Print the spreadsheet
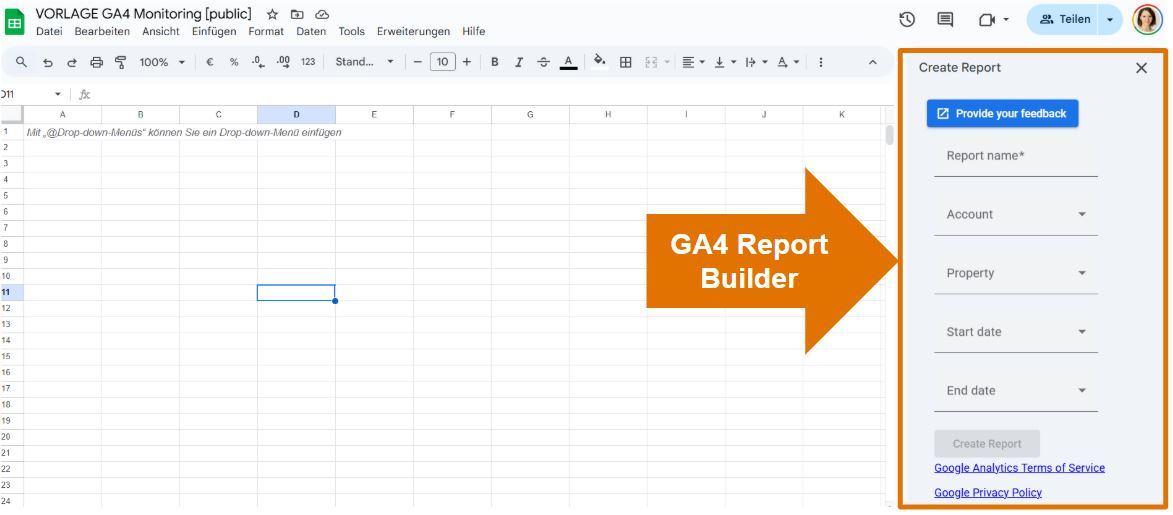Image resolution: width=1173 pixels, height=515 pixels. 96,62
